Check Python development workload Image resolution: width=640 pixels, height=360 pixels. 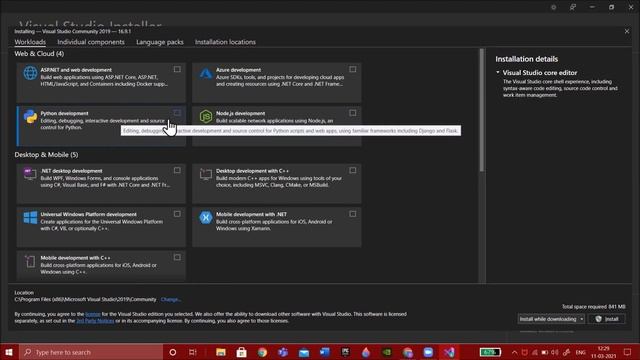(x=177, y=113)
